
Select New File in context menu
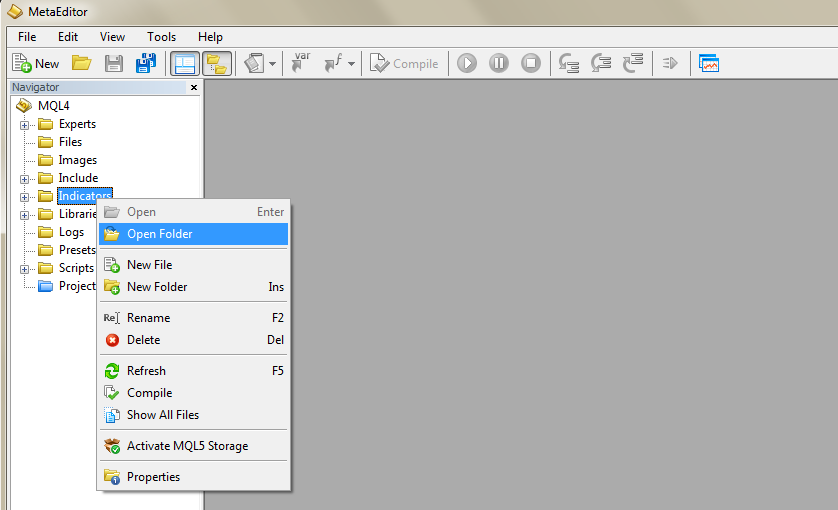coord(149,265)
